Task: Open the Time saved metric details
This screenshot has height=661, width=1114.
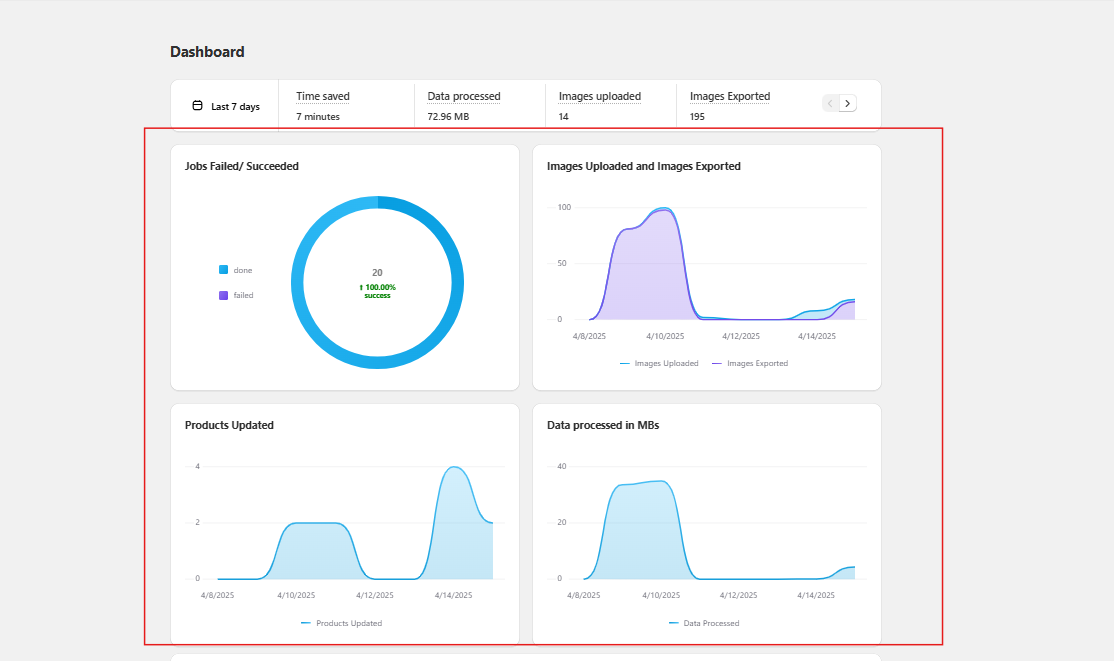Action: click(x=323, y=97)
